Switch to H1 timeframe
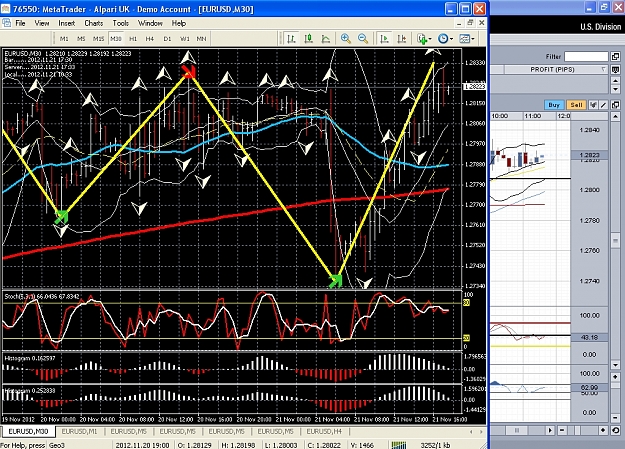Viewport: 625px width, 449px height. (x=133, y=39)
